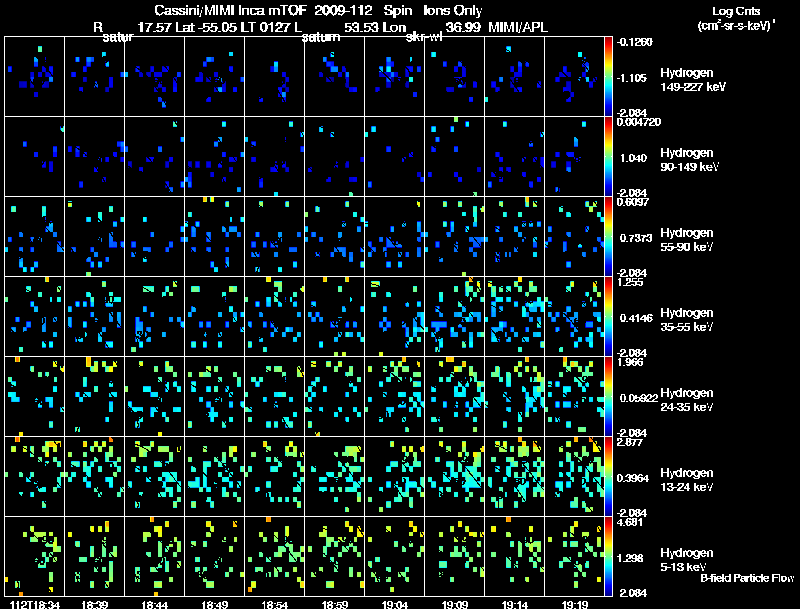This screenshot has width=800, height=609.
Task: Click the 19:14 time axis label
Action: pyautogui.click(x=515, y=604)
